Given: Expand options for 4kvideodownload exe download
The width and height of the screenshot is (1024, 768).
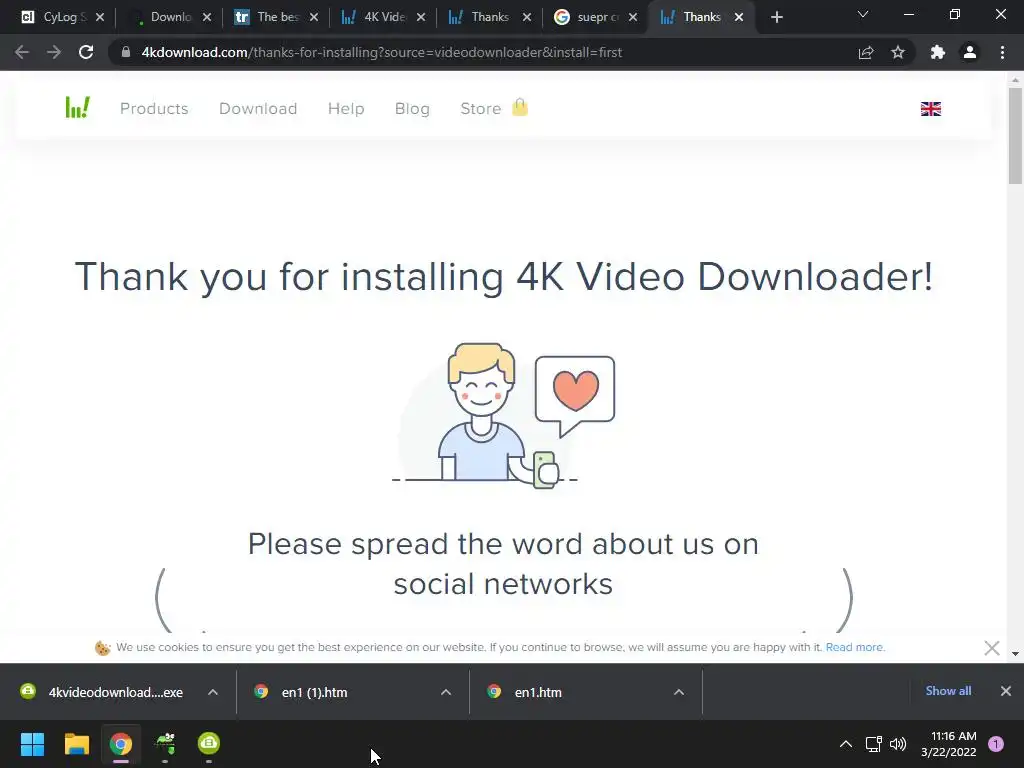Looking at the screenshot, I should 213,692.
